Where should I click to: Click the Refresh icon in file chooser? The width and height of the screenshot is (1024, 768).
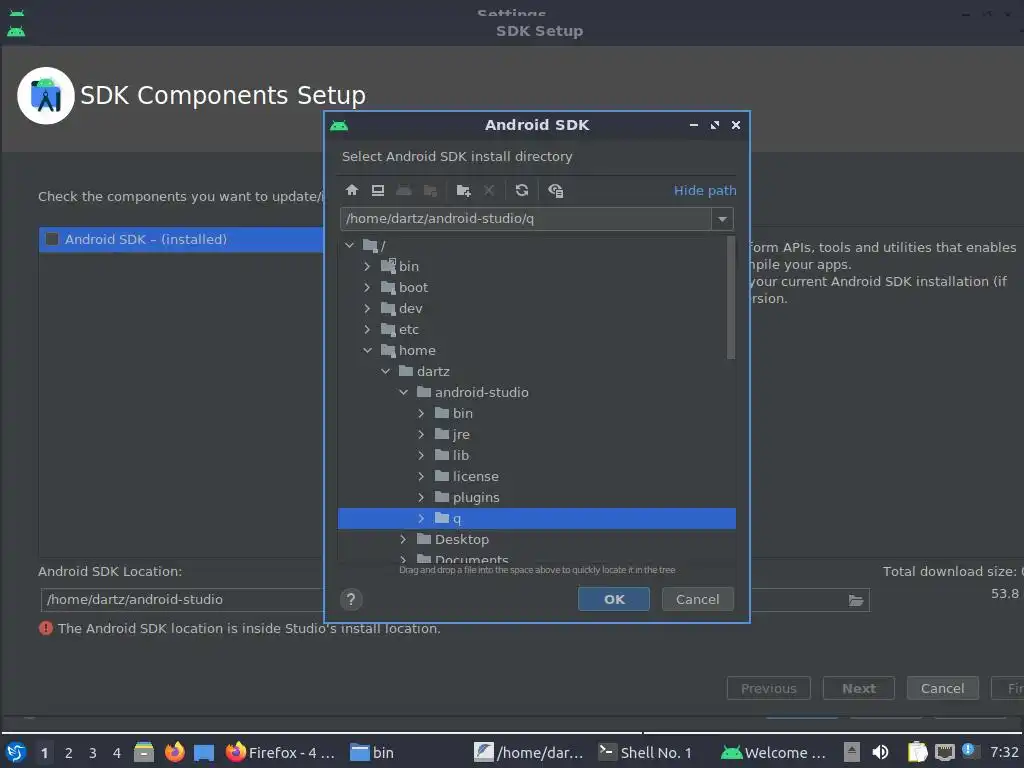(x=521, y=190)
